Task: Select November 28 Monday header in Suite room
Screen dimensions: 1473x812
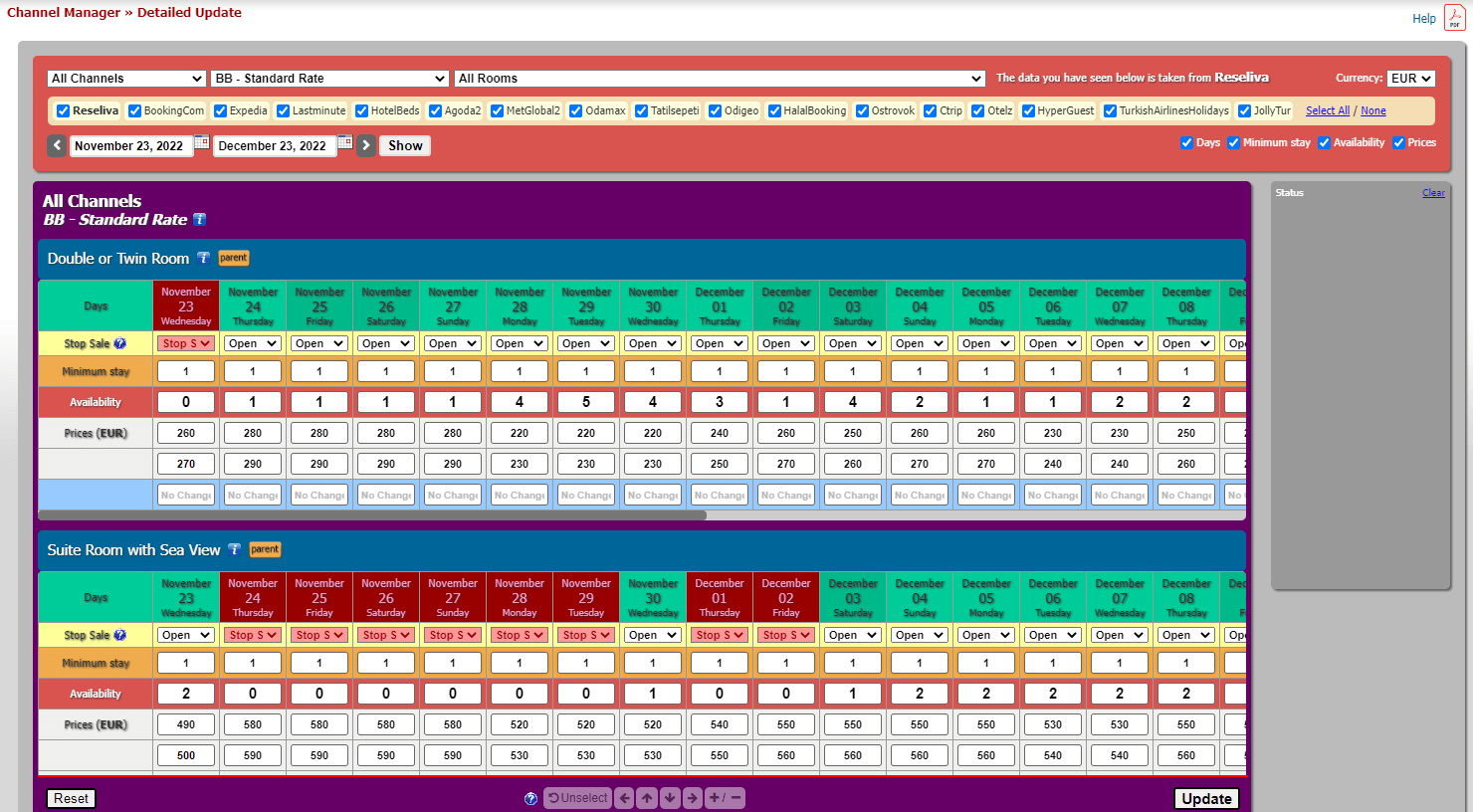Action: tap(520, 597)
